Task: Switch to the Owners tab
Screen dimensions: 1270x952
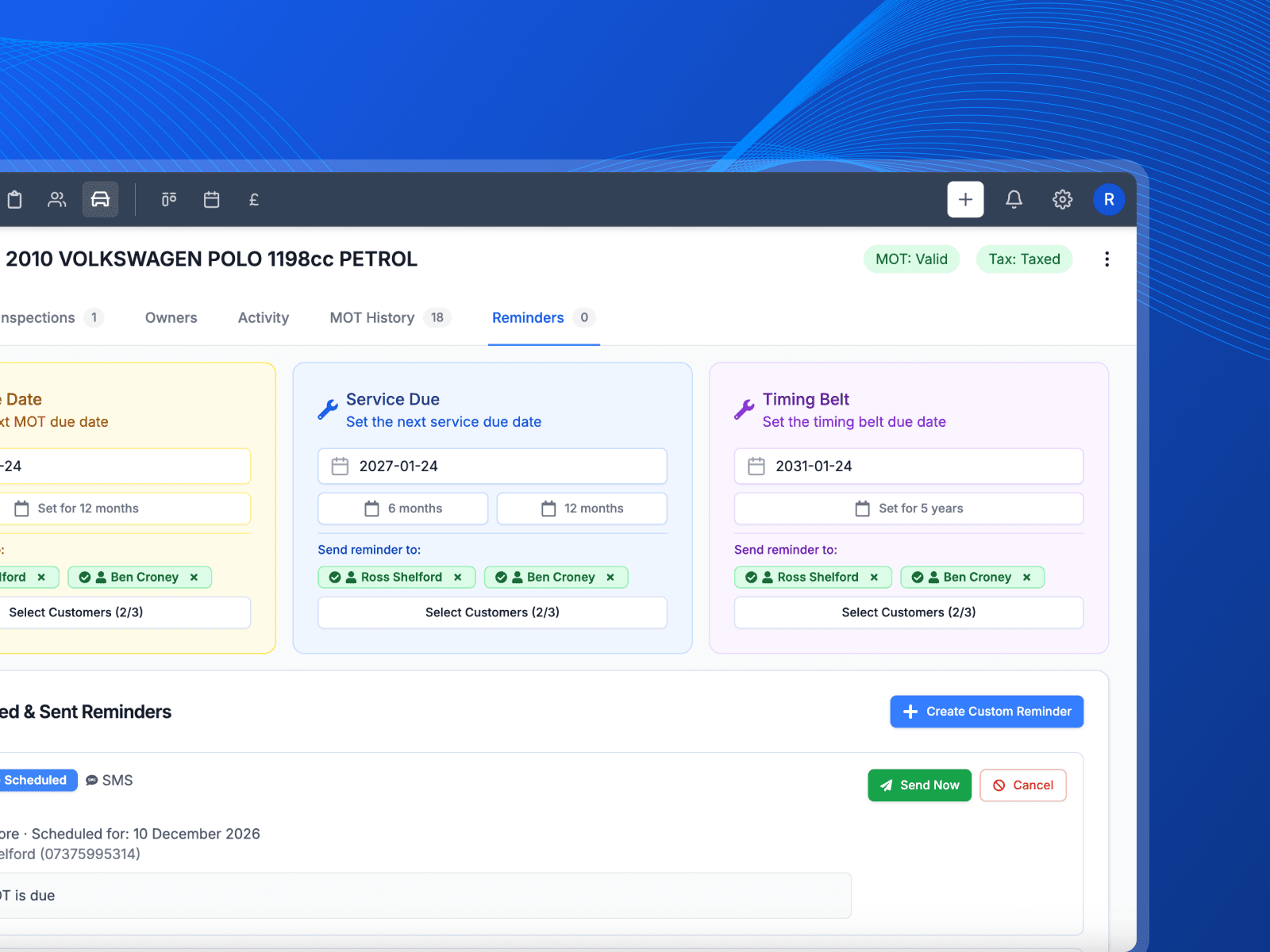Action: pos(171,317)
